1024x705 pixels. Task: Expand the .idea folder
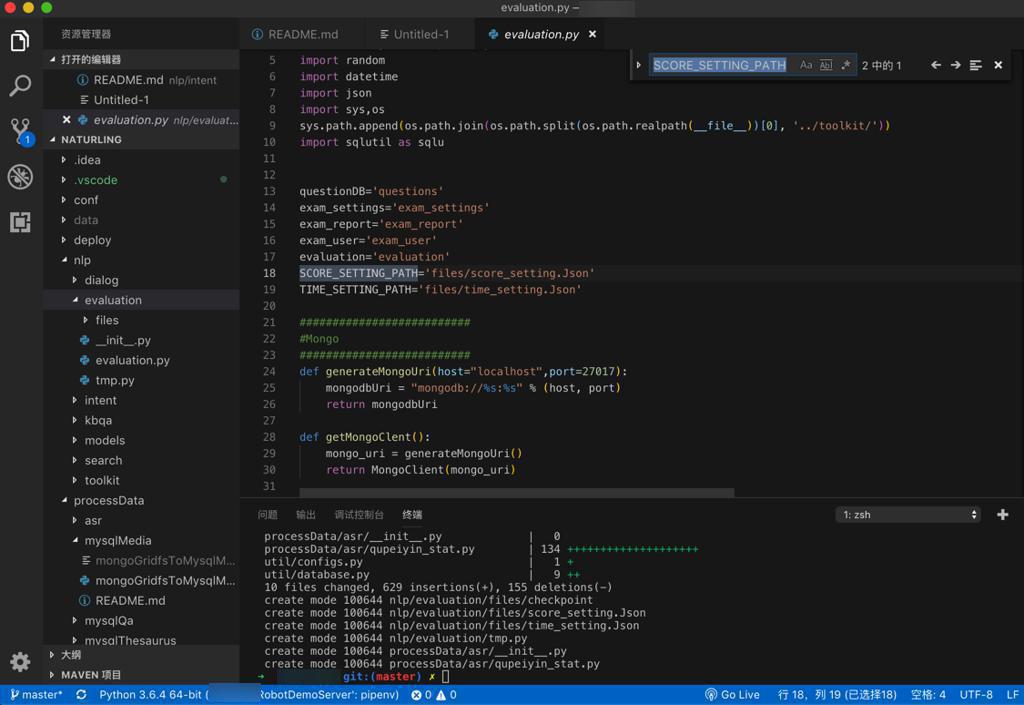pos(141,160)
